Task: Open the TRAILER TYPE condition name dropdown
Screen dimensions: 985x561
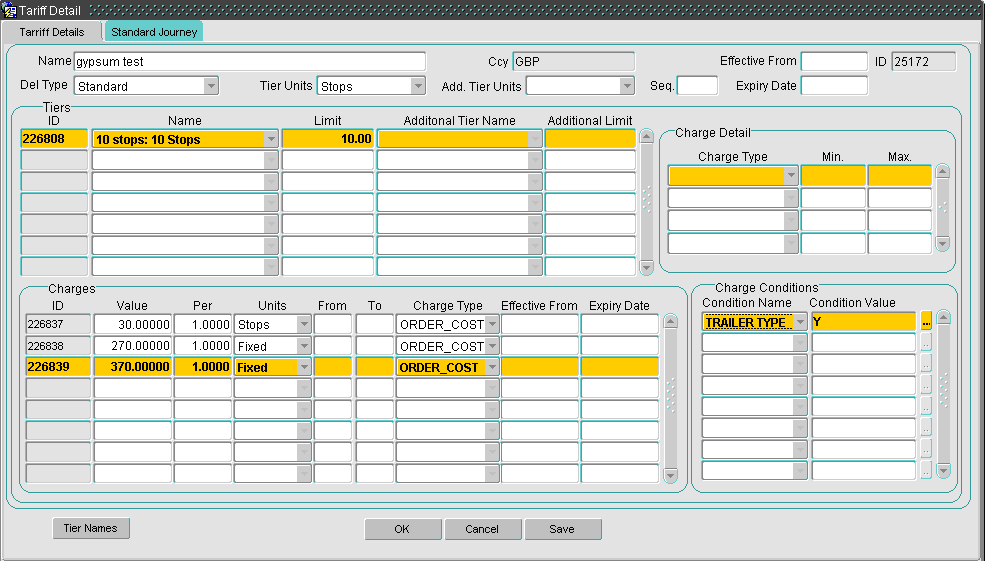Action: point(800,322)
